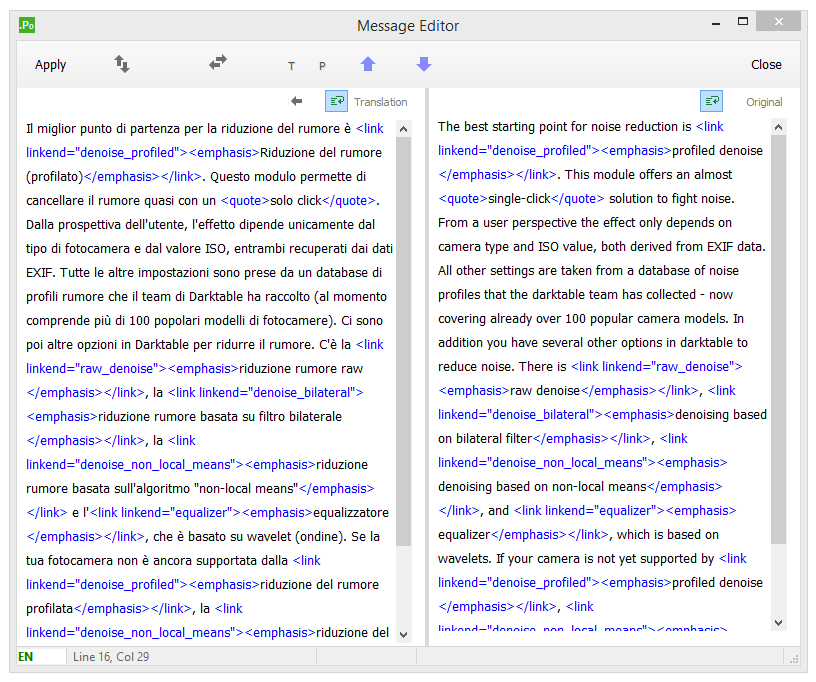The image size is (816, 682).
Task: Toggle word wrap for Original pane
Action: 711,101
